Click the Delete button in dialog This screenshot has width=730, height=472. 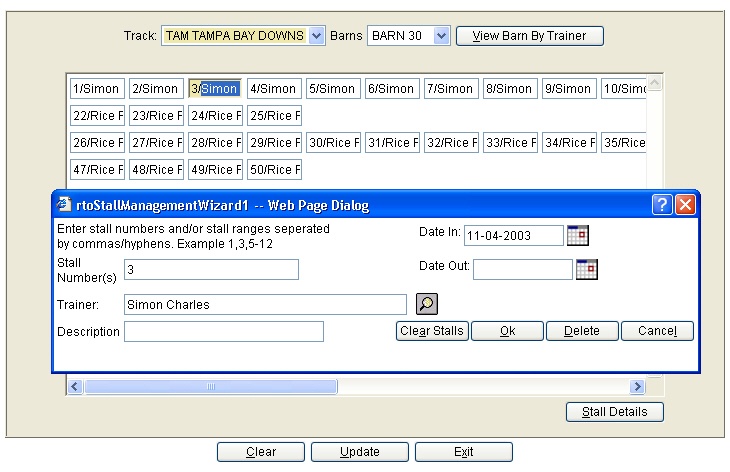pyautogui.click(x=581, y=331)
